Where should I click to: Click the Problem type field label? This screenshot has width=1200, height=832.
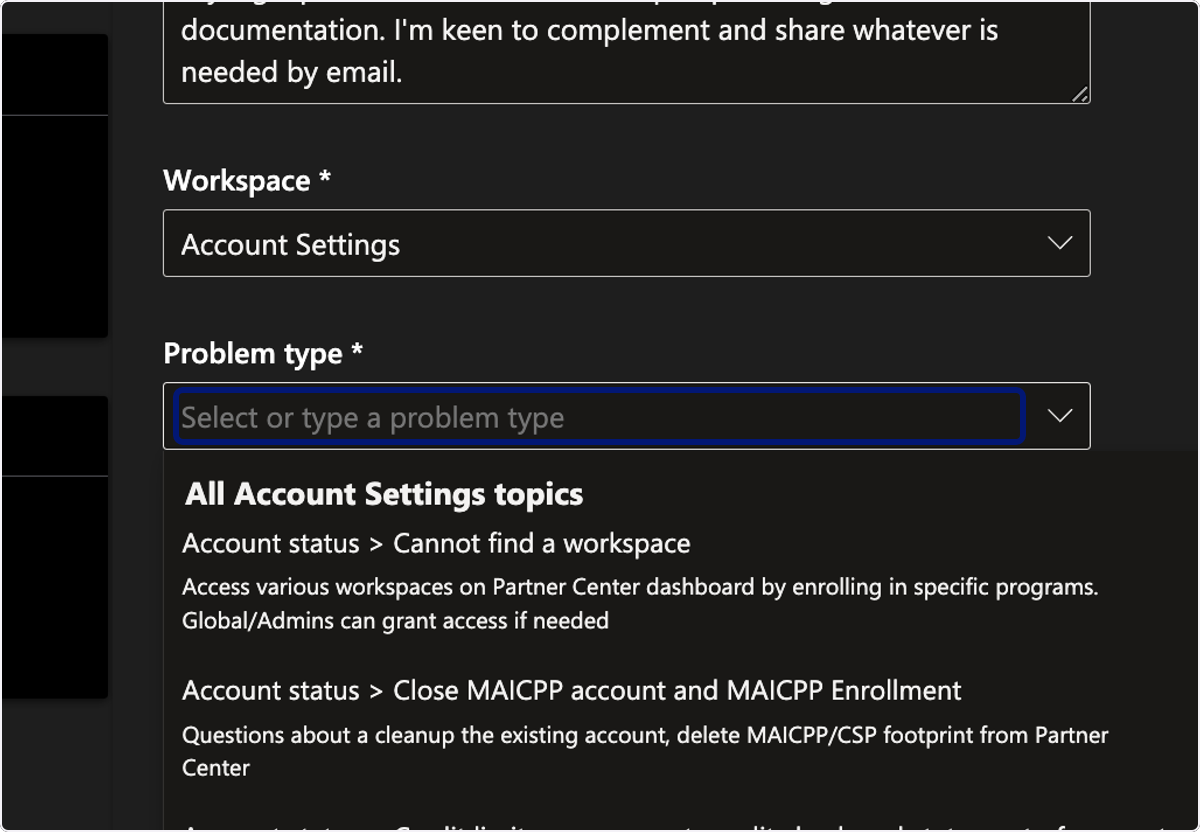(x=263, y=354)
